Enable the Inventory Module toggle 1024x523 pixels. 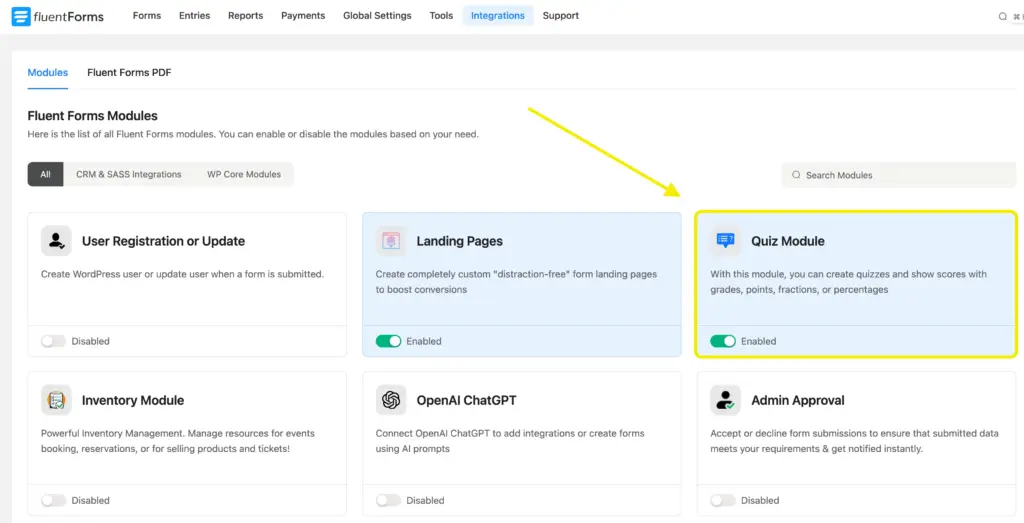pyautogui.click(x=53, y=500)
